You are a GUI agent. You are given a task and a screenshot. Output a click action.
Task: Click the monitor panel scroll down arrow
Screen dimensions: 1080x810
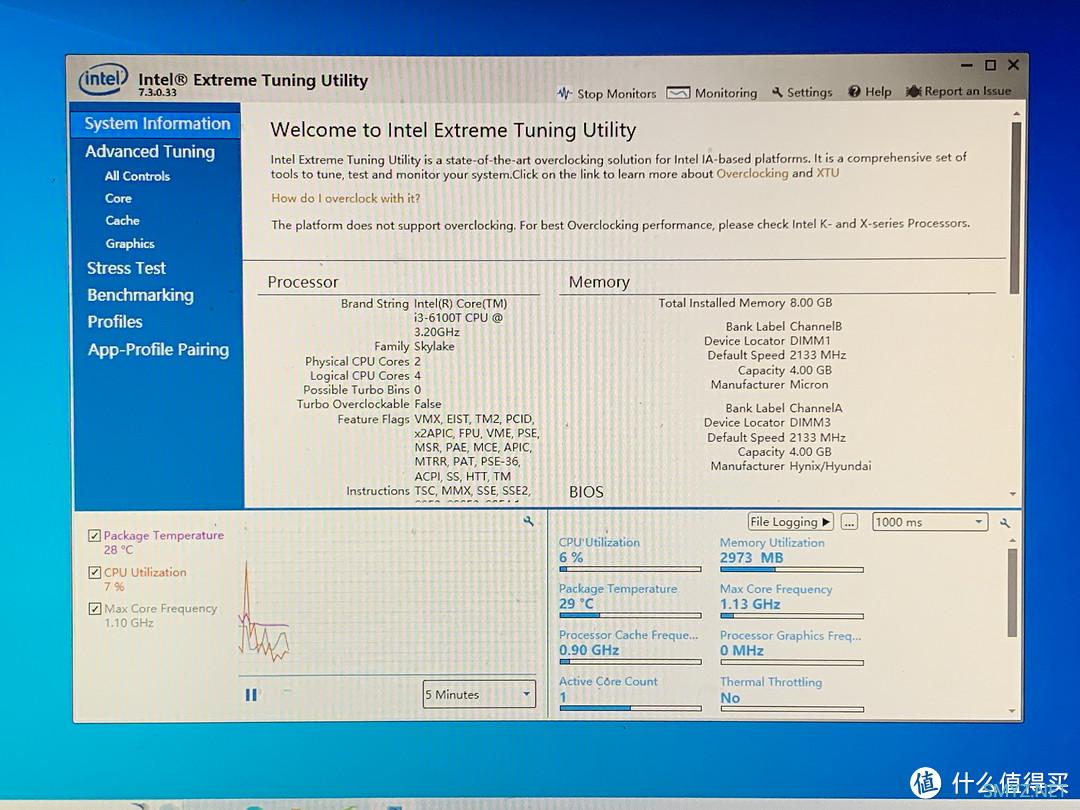coord(1012,710)
